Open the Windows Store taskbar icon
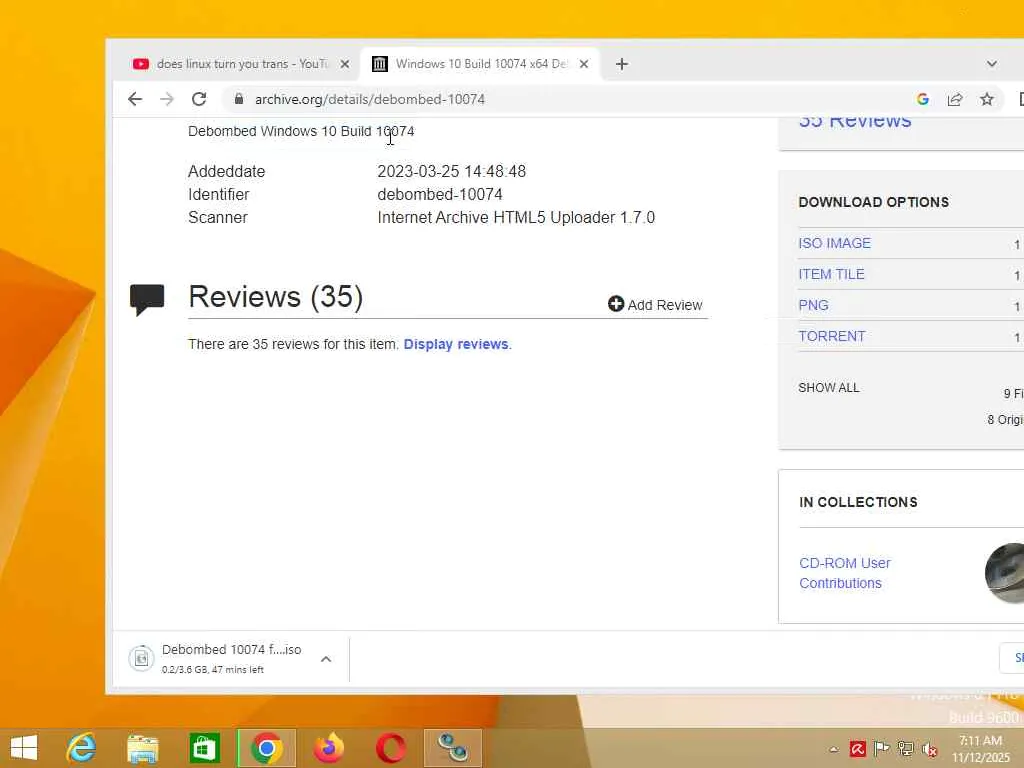The image size is (1024, 768). (204, 748)
